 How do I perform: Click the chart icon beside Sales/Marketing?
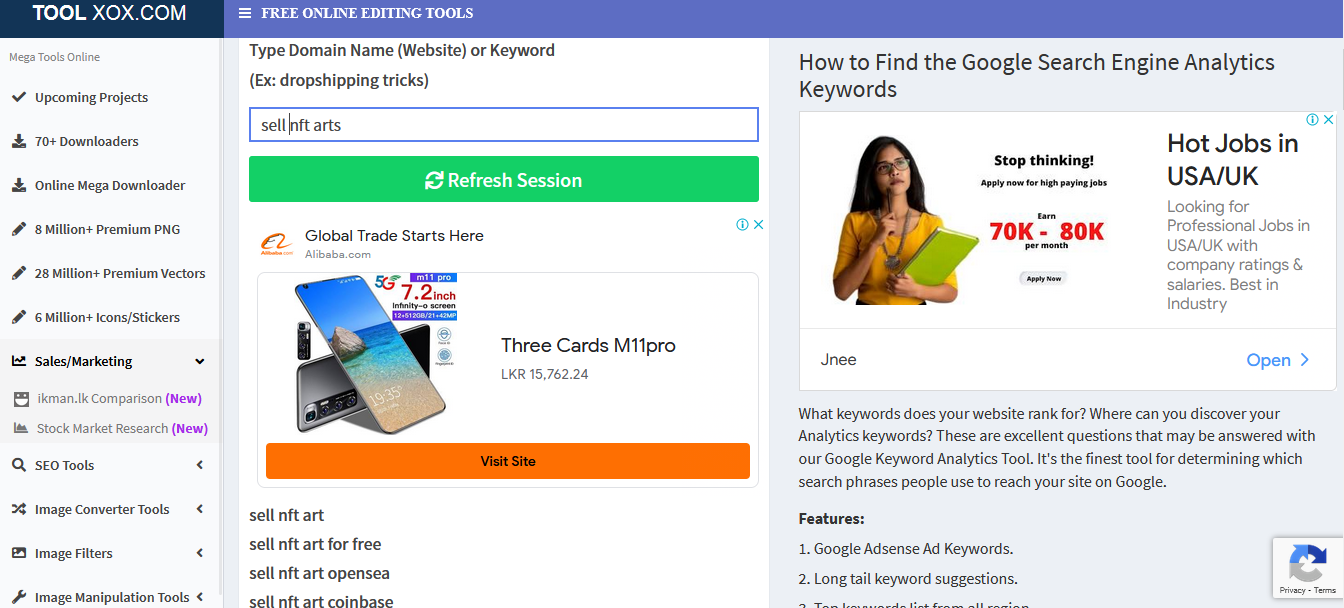pyautogui.click(x=18, y=361)
